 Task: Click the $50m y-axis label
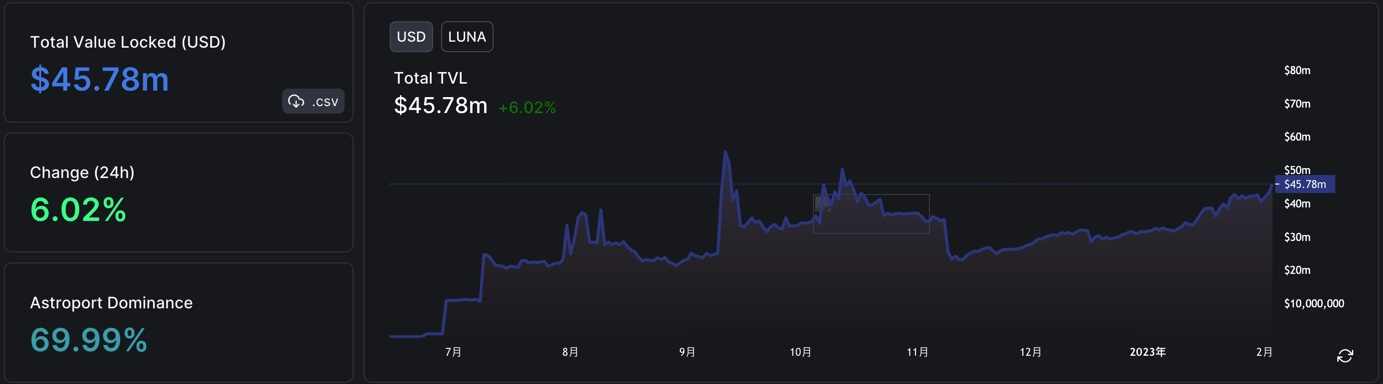(x=1297, y=170)
